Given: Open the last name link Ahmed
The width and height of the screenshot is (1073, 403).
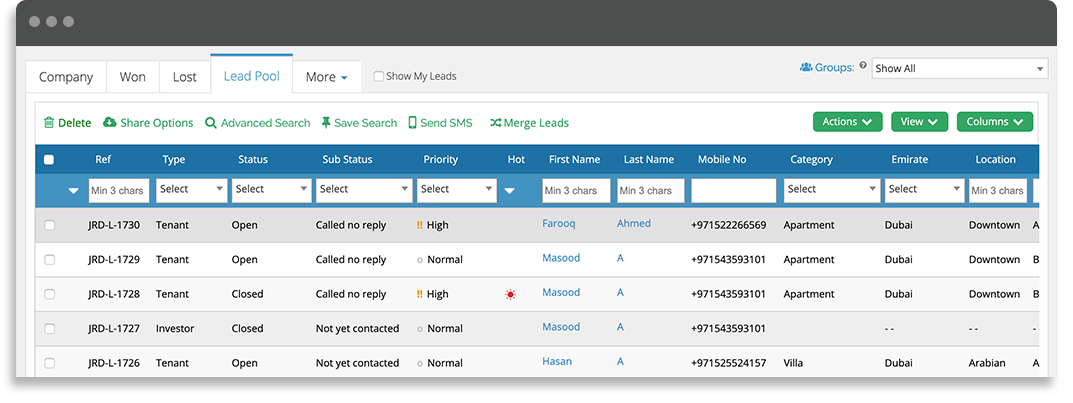Looking at the screenshot, I should tap(634, 223).
